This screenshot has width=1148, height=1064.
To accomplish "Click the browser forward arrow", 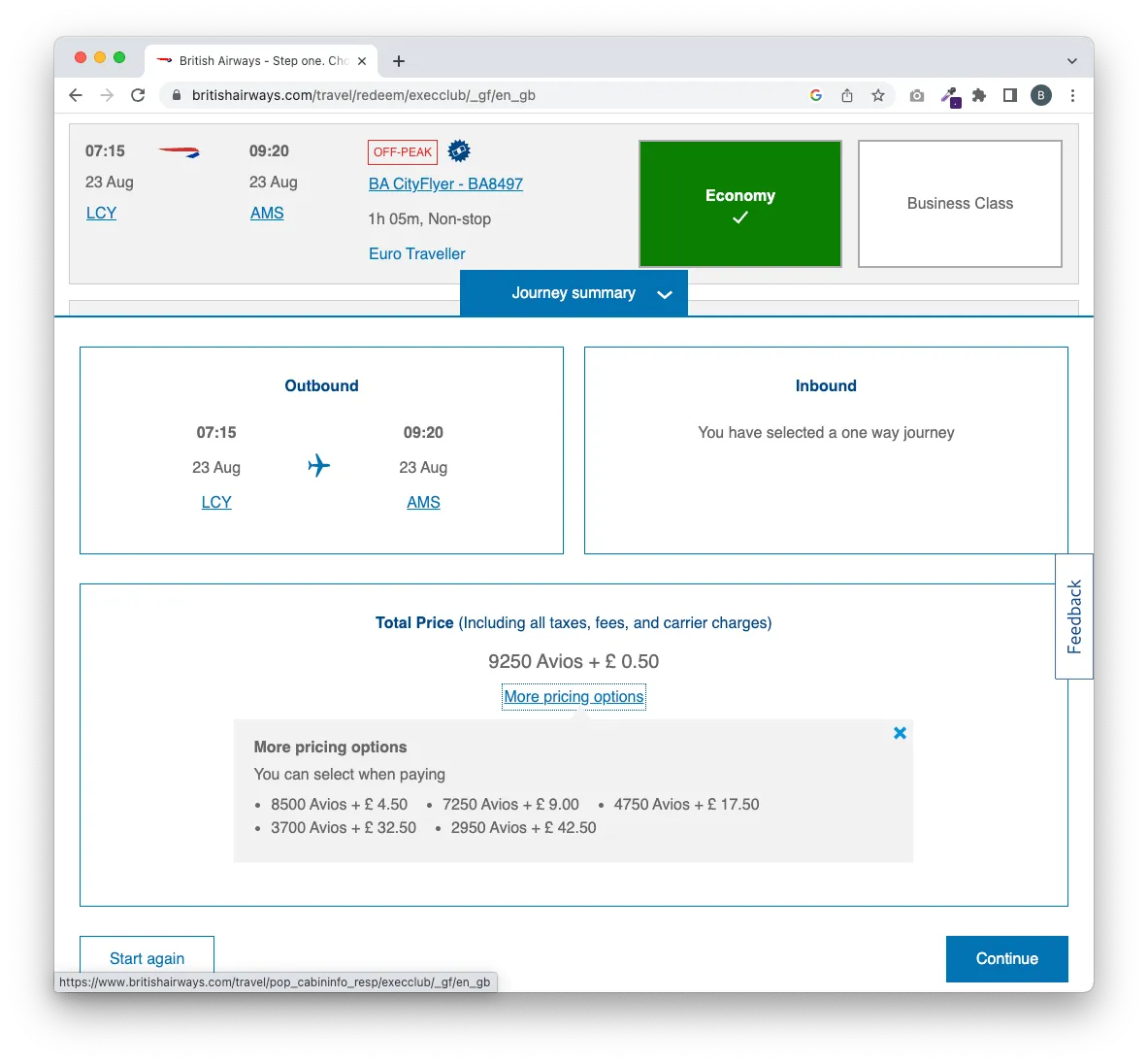I will [107, 95].
